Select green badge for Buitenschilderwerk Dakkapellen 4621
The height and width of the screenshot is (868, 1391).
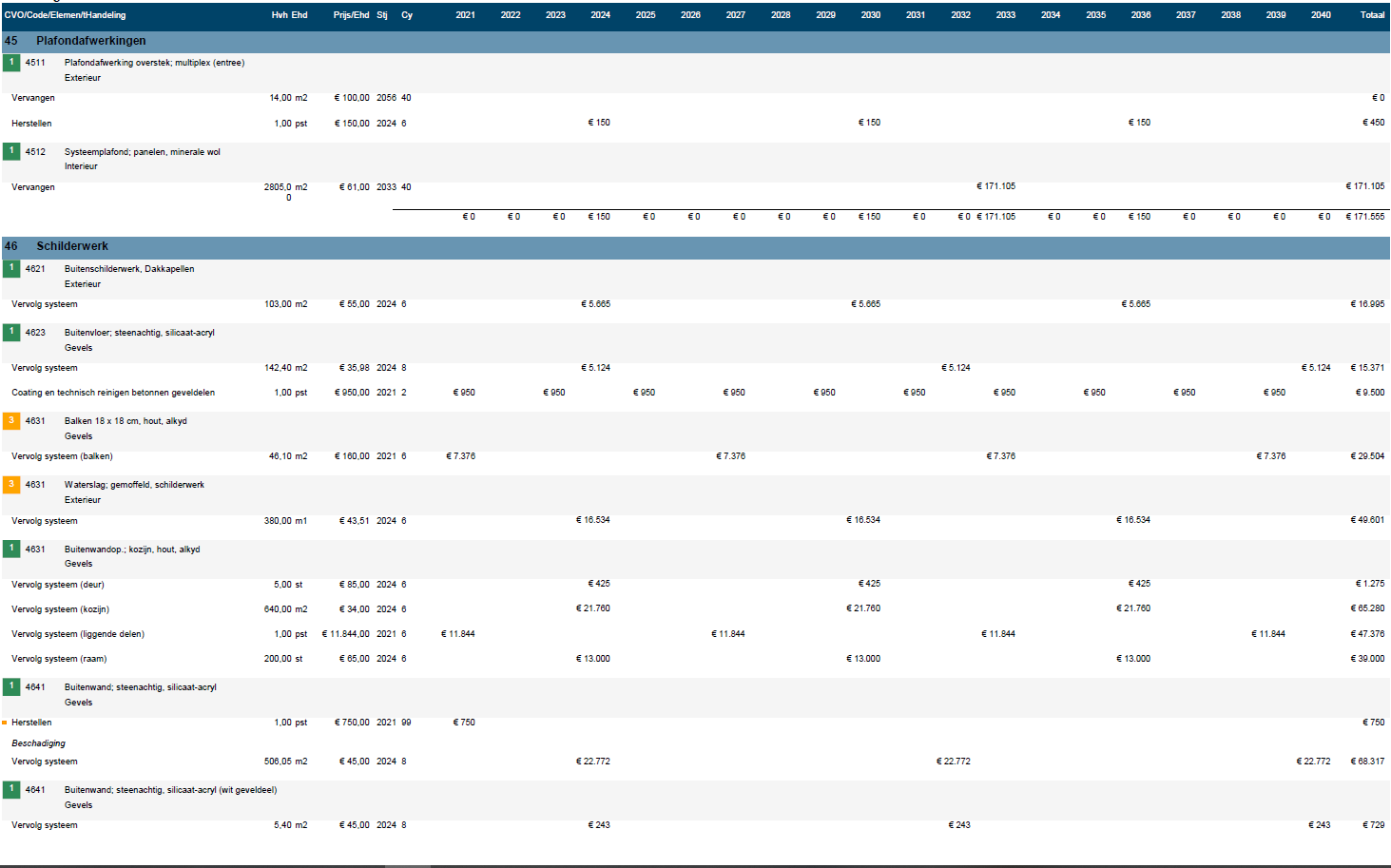tap(11, 269)
